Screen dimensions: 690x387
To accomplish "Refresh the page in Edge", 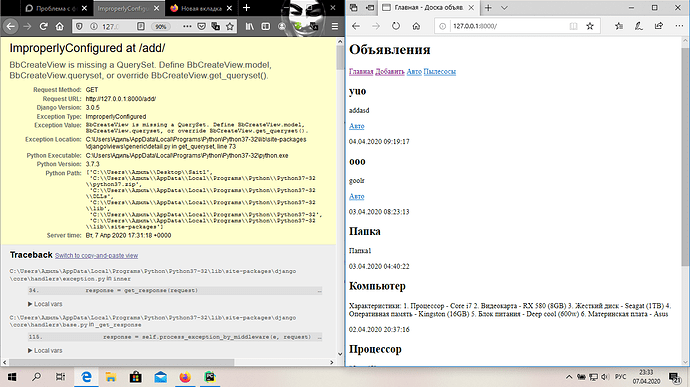I will pos(396,26).
